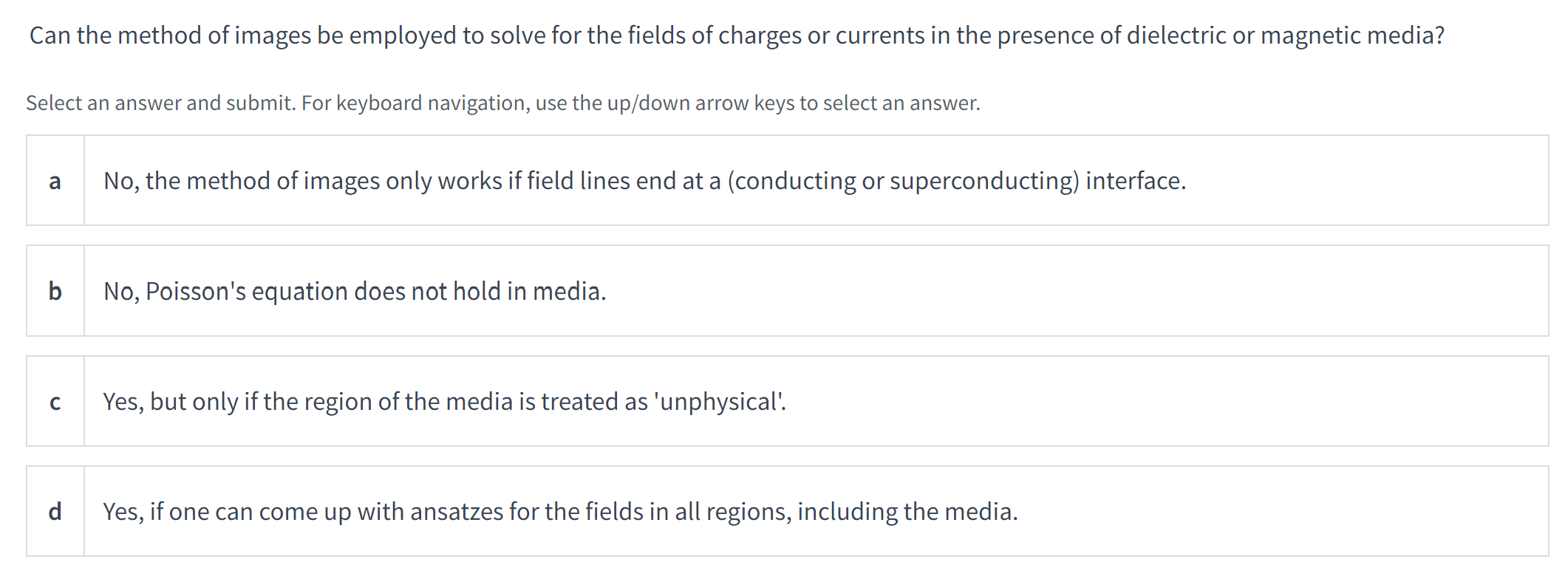
Task: Click the letter label 'a'
Action: (55, 179)
